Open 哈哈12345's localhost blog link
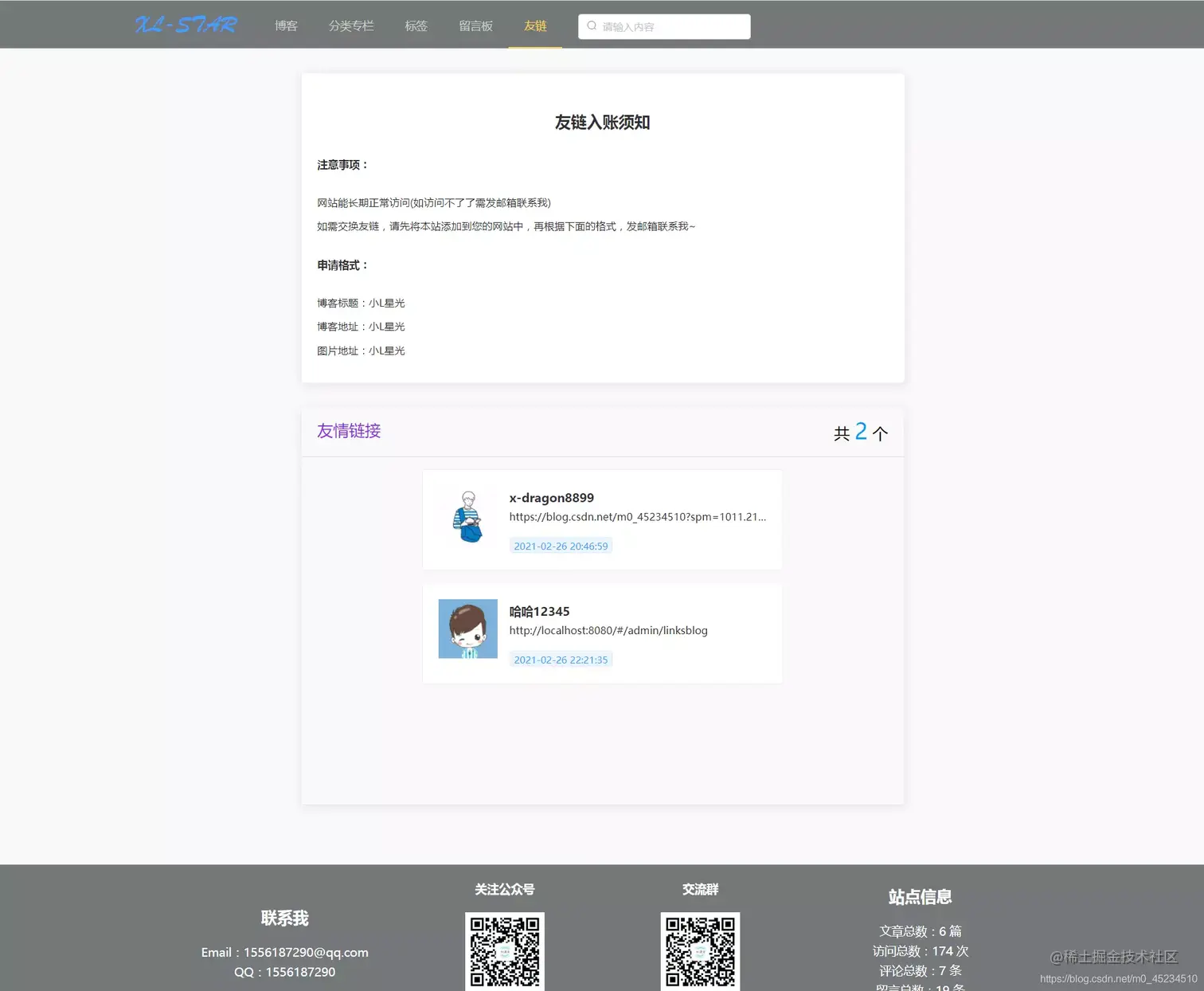Screen dimensions: 1204x991 coord(608,630)
